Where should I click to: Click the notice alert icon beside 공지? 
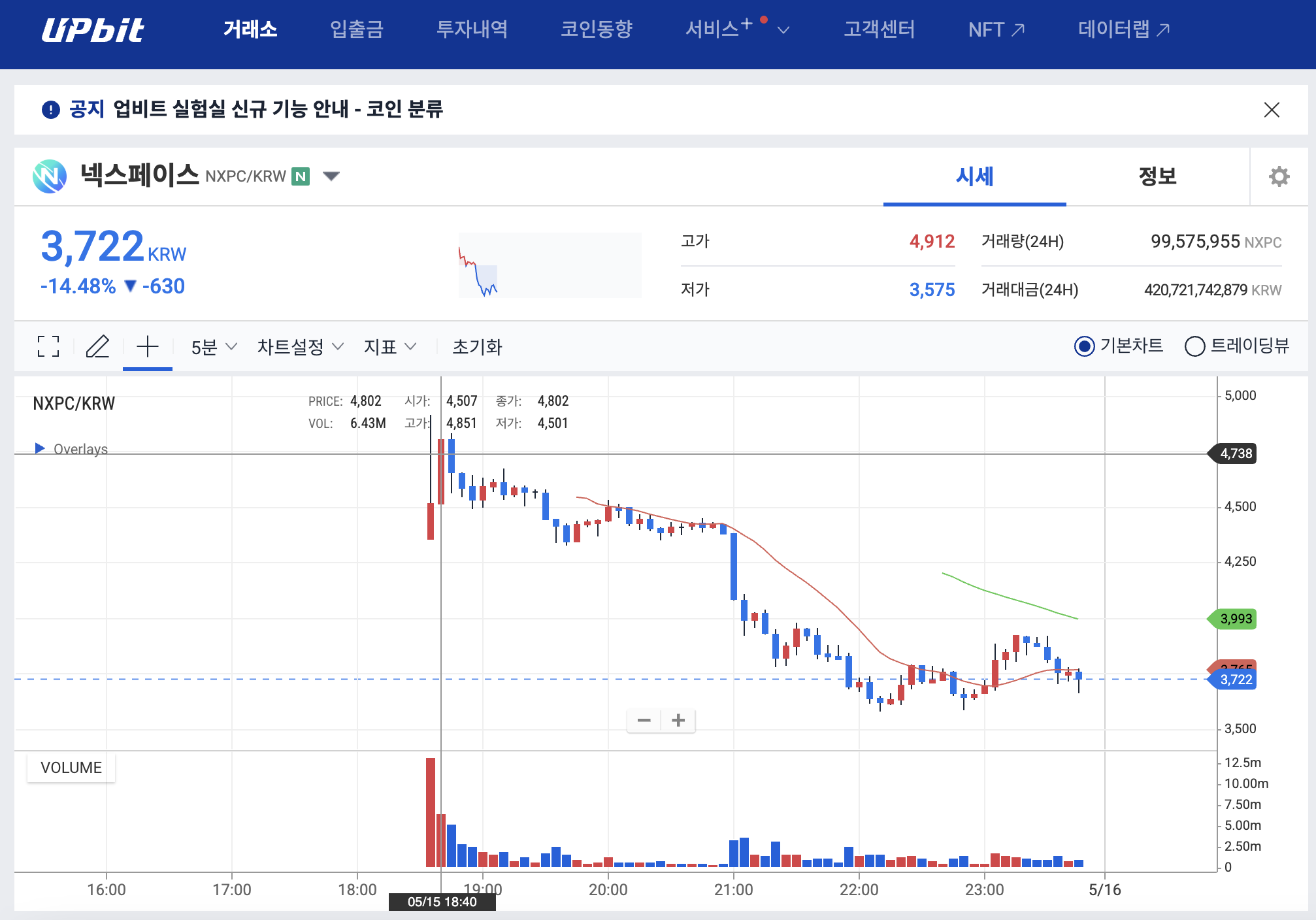pos(51,110)
